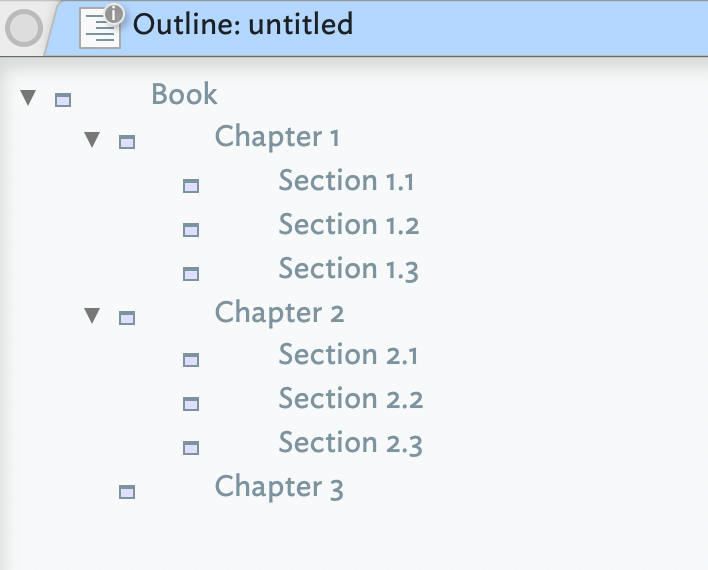Click the note icon beside Section 1.1
The width and height of the screenshot is (708, 570).
coord(191,186)
